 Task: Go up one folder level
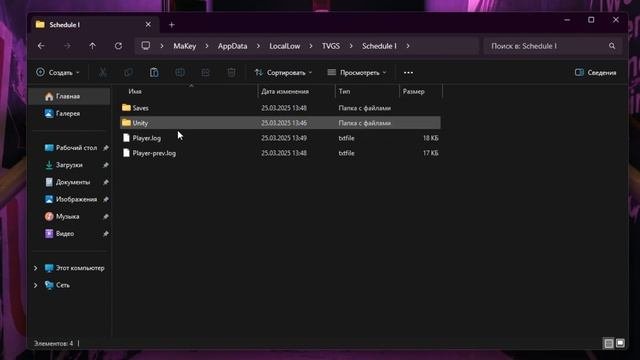[x=93, y=46]
